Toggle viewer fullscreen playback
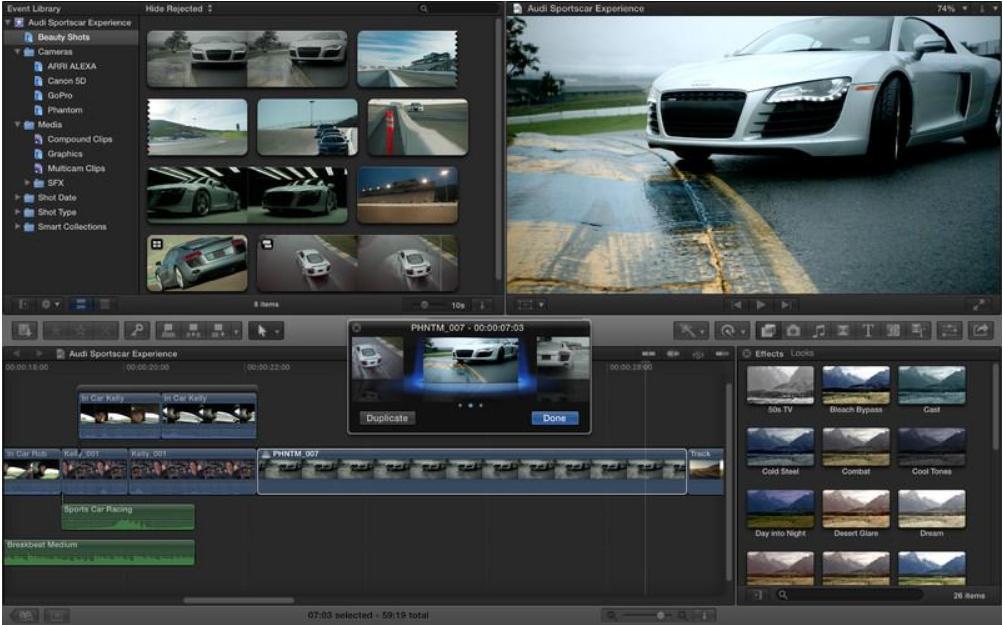1004x625 pixels. 978,304
